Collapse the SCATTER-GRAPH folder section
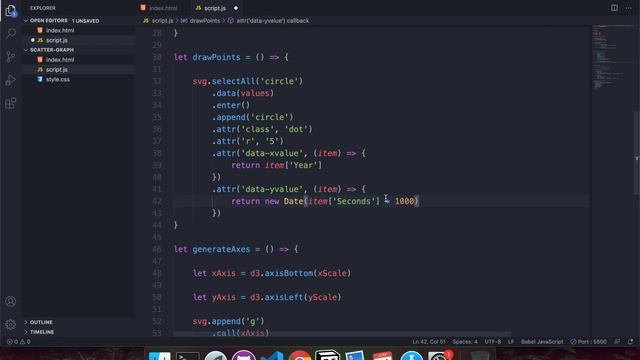This screenshot has height=360, width=640. click(x=51, y=50)
